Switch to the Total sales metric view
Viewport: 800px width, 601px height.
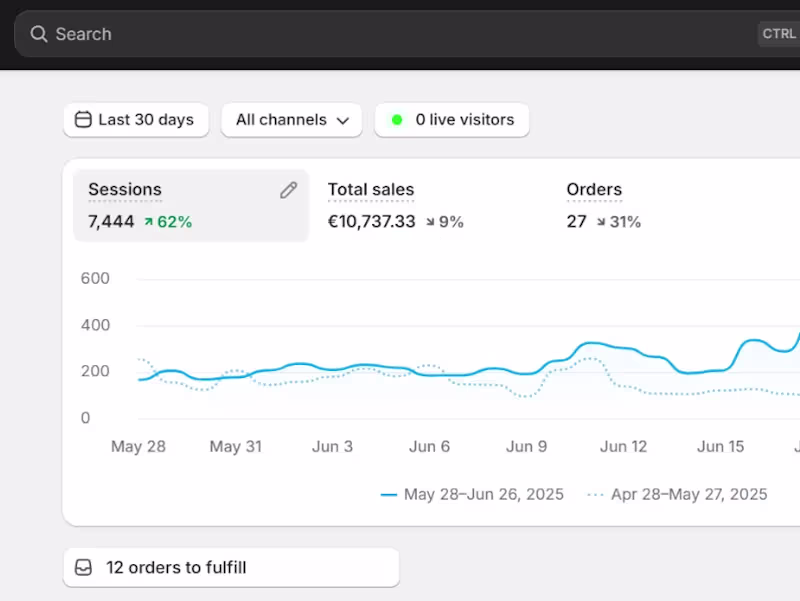pos(371,205)
